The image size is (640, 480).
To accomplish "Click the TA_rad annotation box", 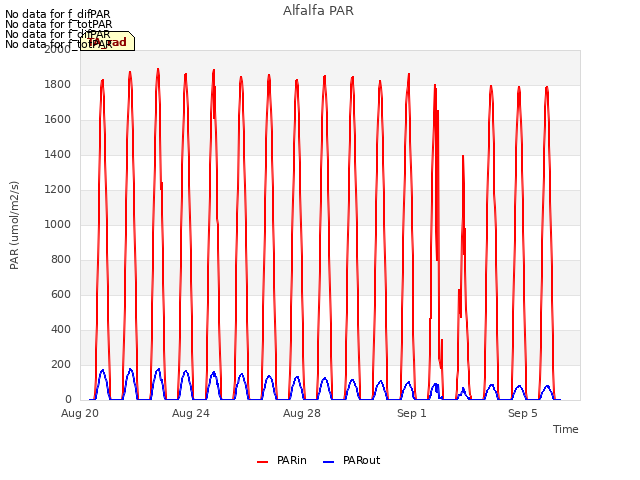I will [107, 41].
